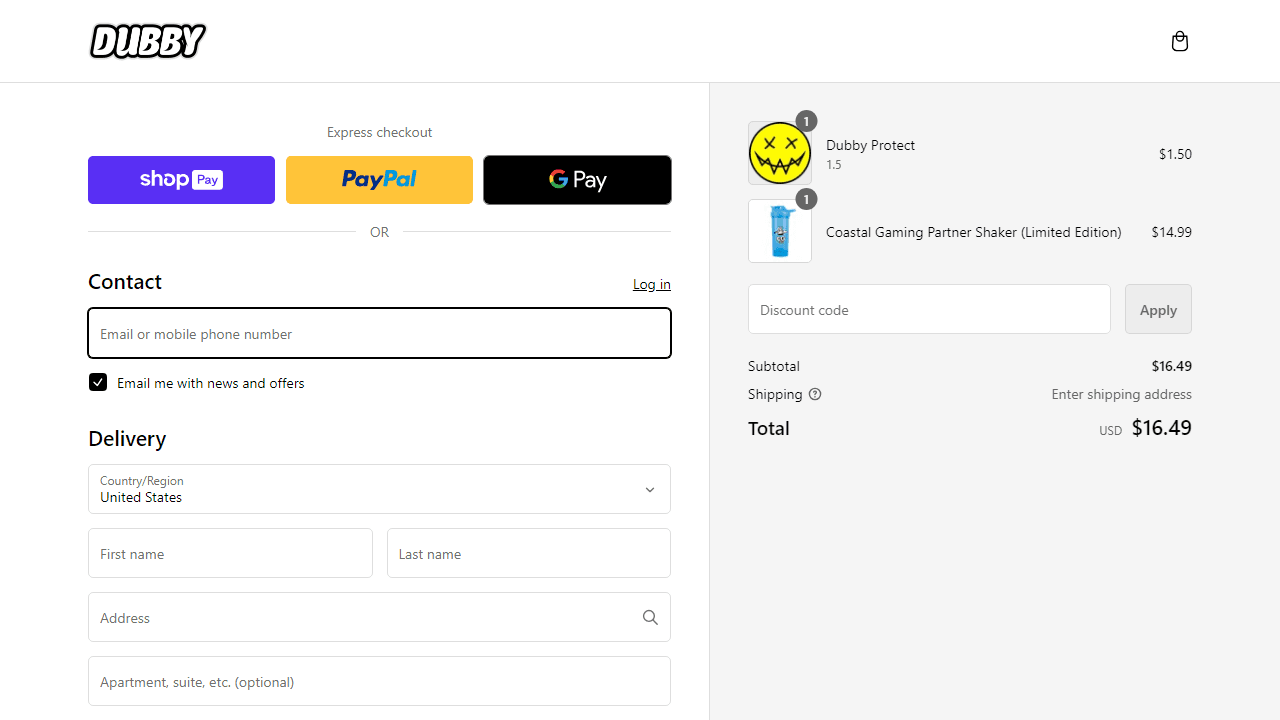This screenshot has width=1280, height=720.
Task: Click the quantity badge on Dubby Protect
Action: 806,121
